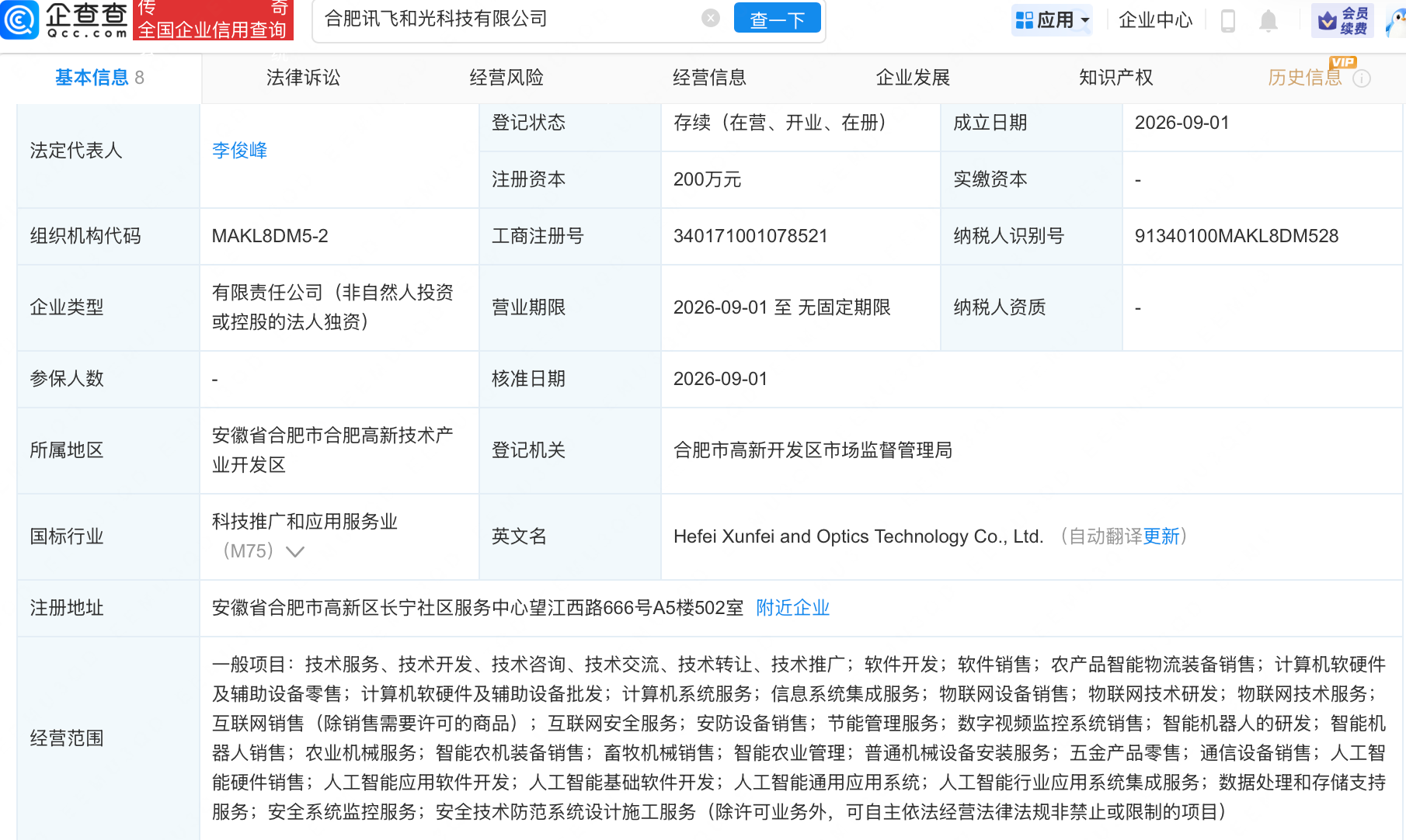Click 合肥市高新开发区市场监督管理局 text
1406x840 pixels.
[x=813, y=450]
